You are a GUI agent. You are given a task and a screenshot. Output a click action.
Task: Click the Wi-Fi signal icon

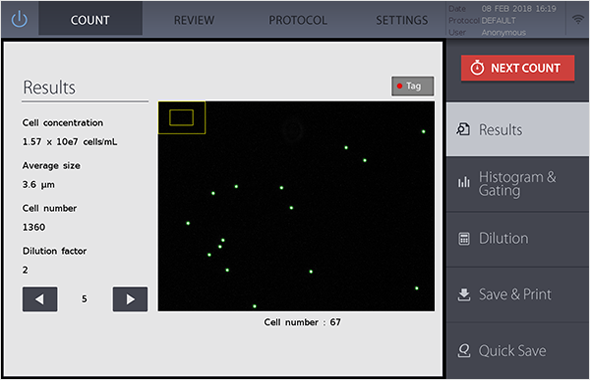point(578,20)
